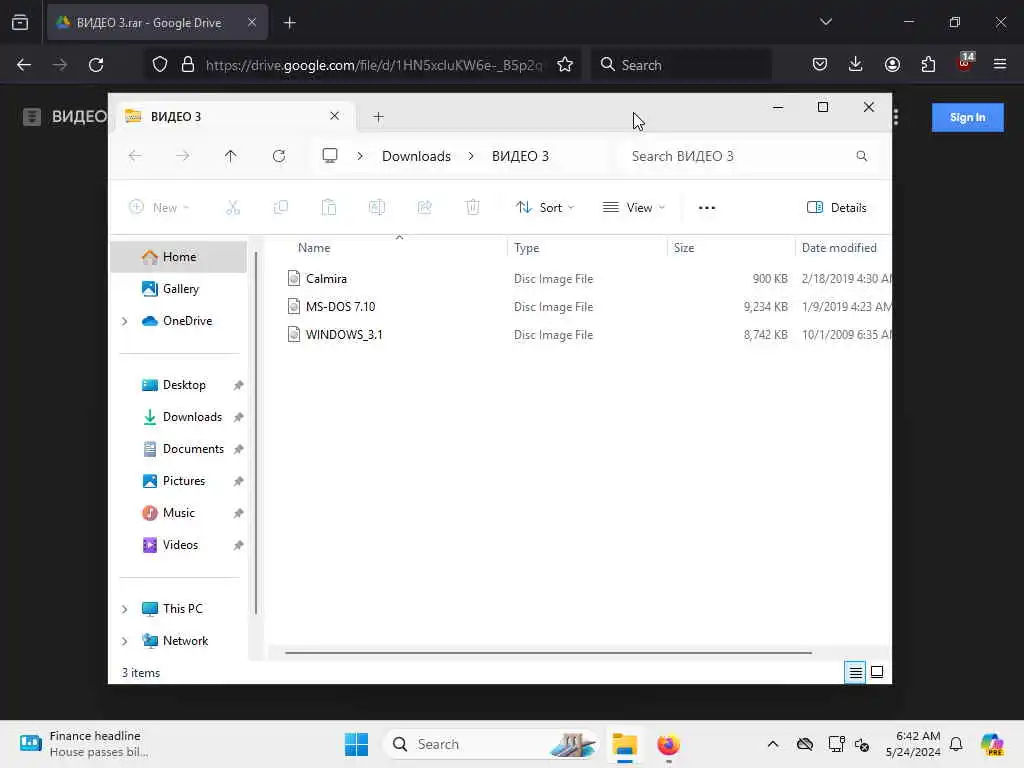Sort by Date modified column header
Image resolution: width=1024 pixels, height=768 pixels.
pos(839,248)
